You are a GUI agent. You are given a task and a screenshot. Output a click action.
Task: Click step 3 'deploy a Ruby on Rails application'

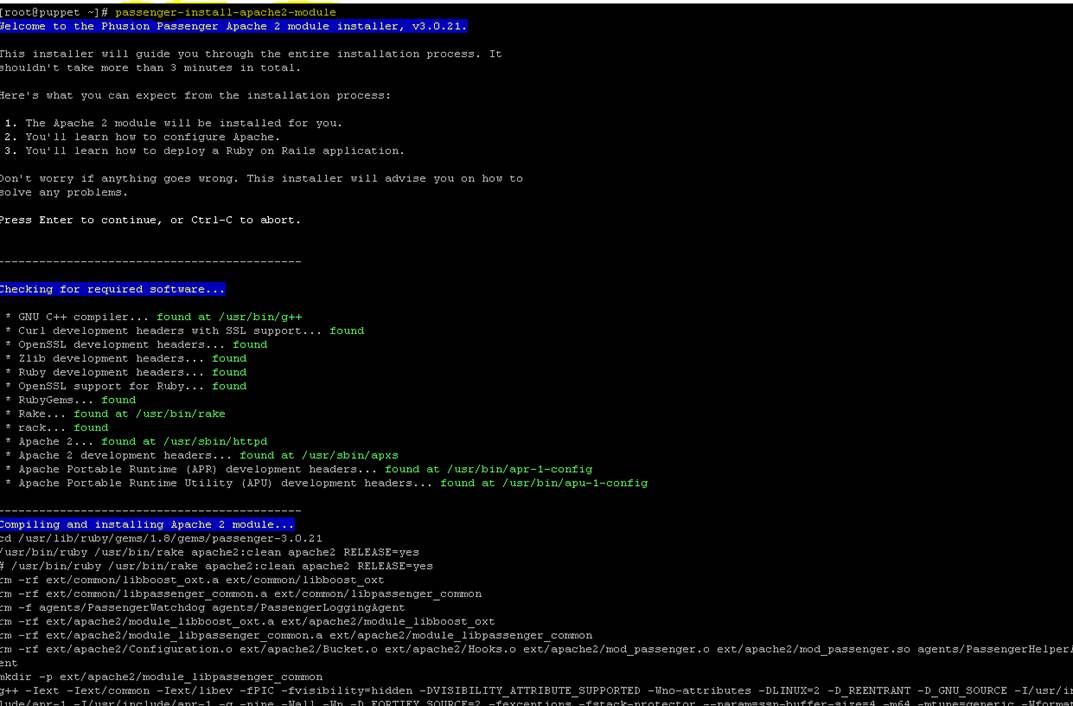(x=205, y=151)
